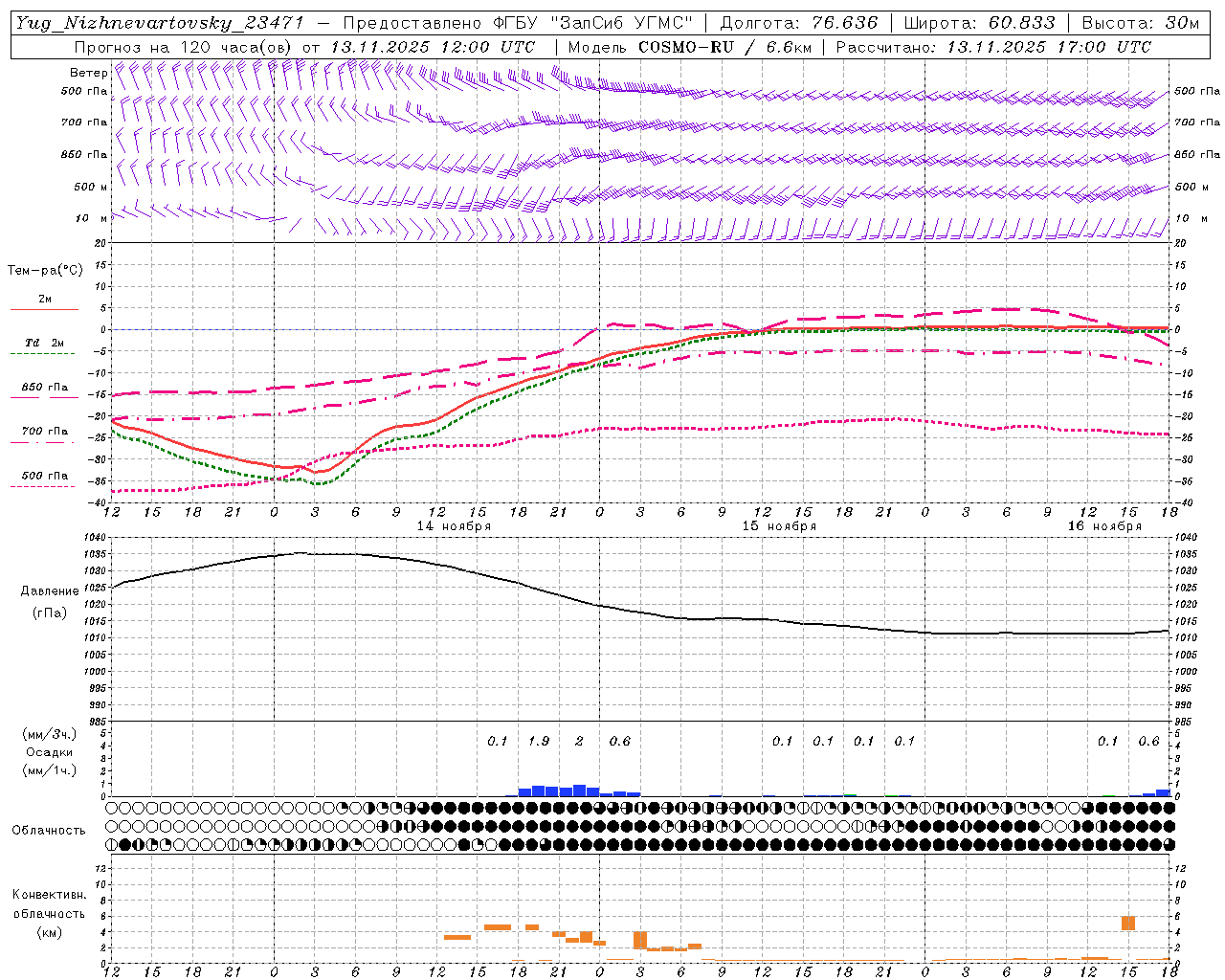The width and height of the screenshot is (1225, 980).
Task: Click the 1.9 precipitation amount value
Action: point(539,741)
